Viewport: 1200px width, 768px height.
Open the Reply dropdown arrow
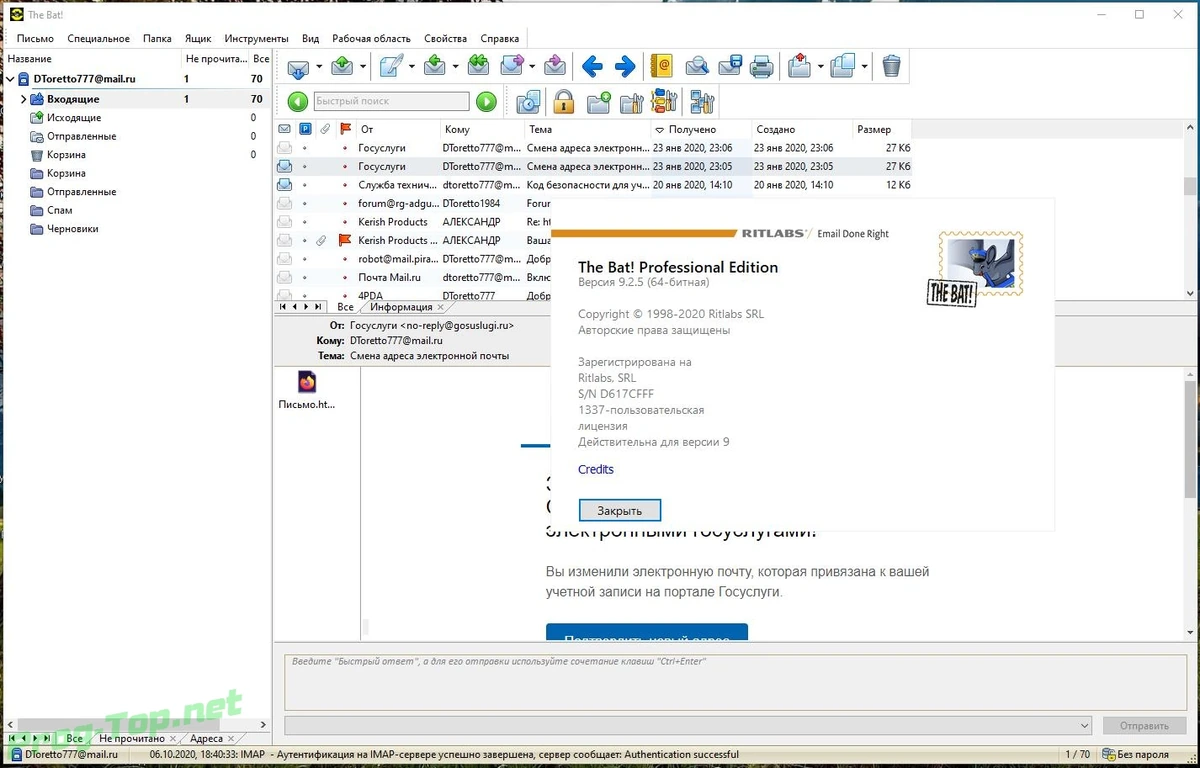tap(456, 67)
